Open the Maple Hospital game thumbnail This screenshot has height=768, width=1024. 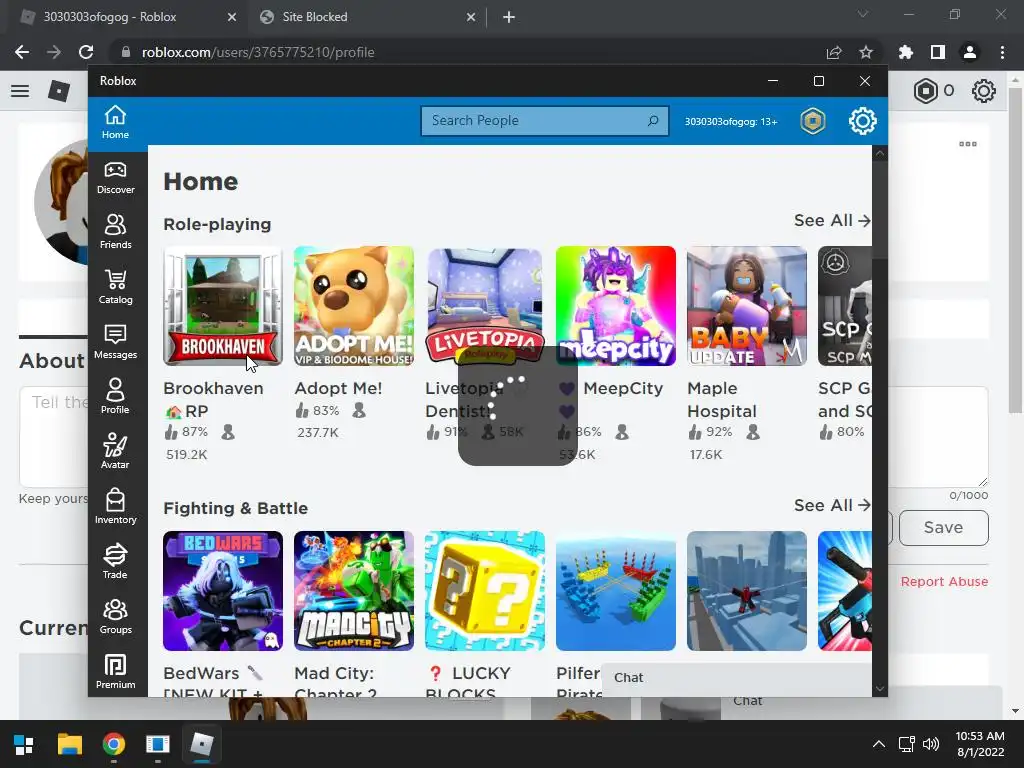point(746,306)
